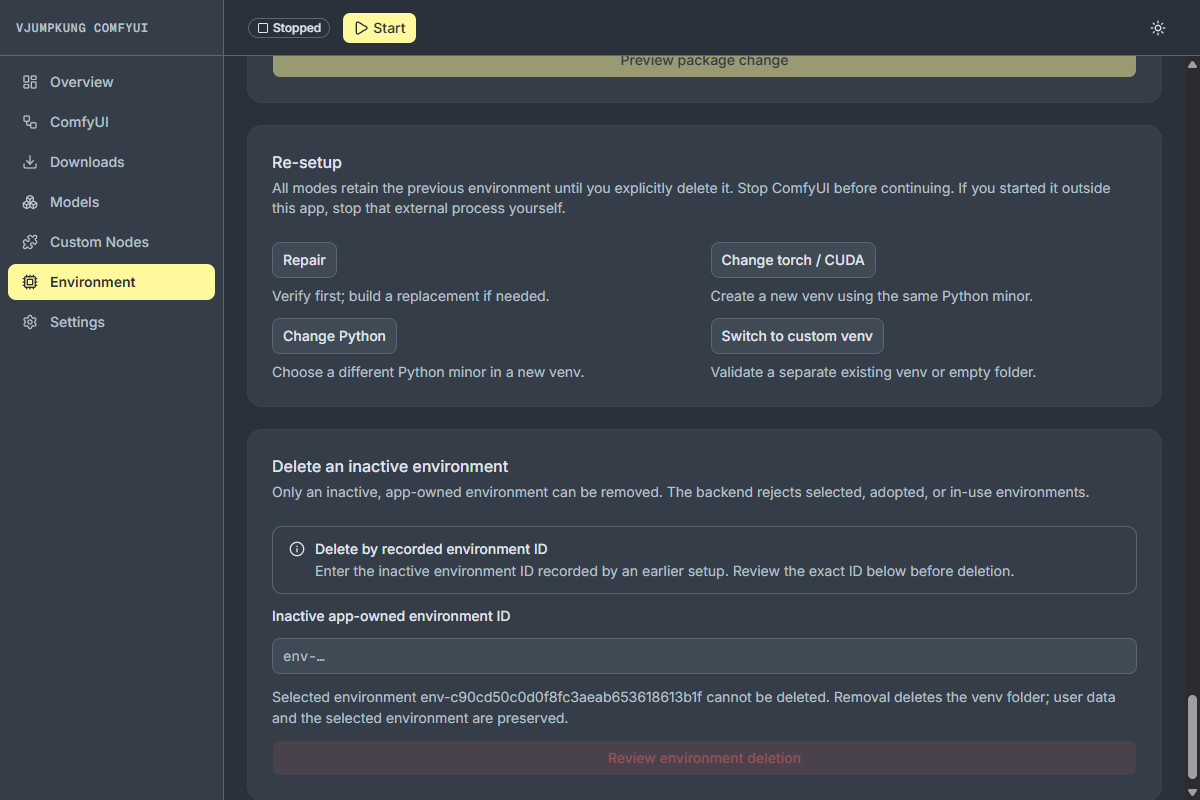Click the Delete by recorded environment ID text
1200x800 pixels.
click(431, 549)
